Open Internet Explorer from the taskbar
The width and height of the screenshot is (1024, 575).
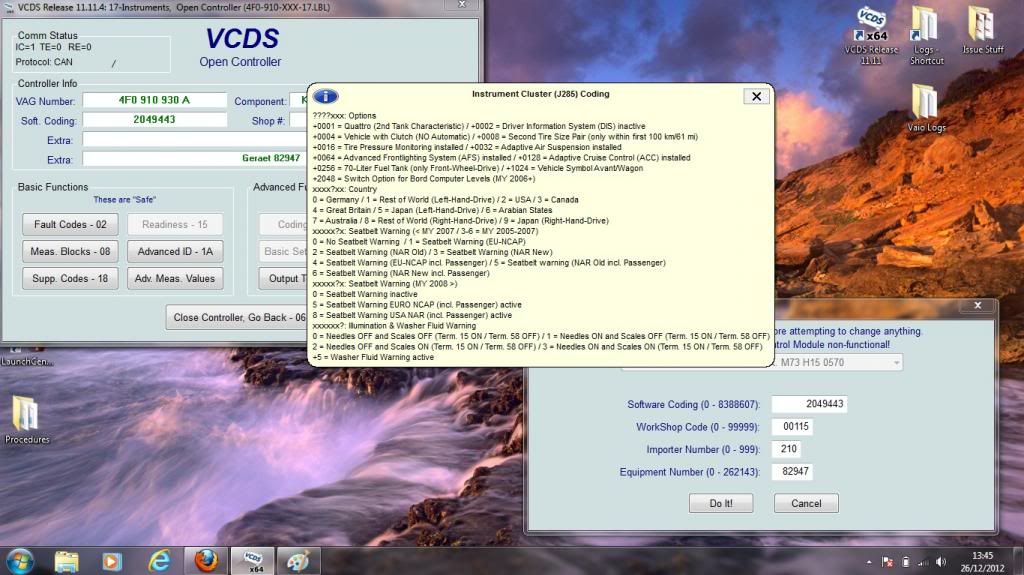tap(159, 561)
